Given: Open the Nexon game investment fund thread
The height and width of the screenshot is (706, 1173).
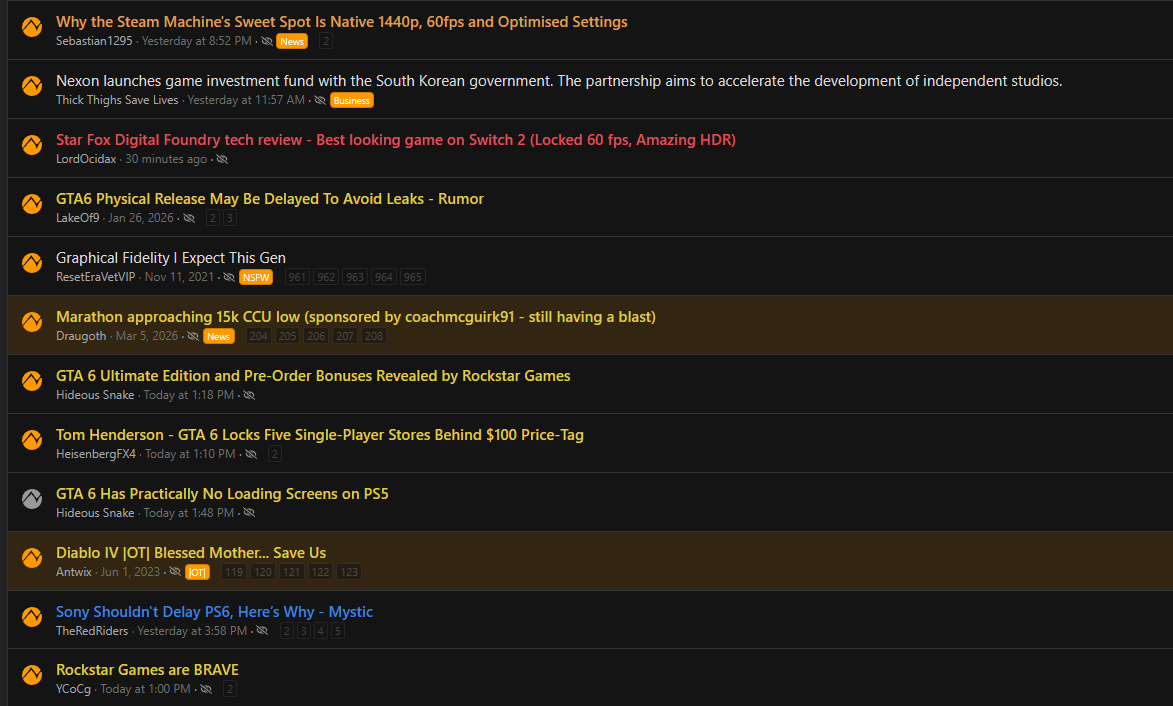Looking at the screenshot, I should pyautogui.click(x=559, y=81).
